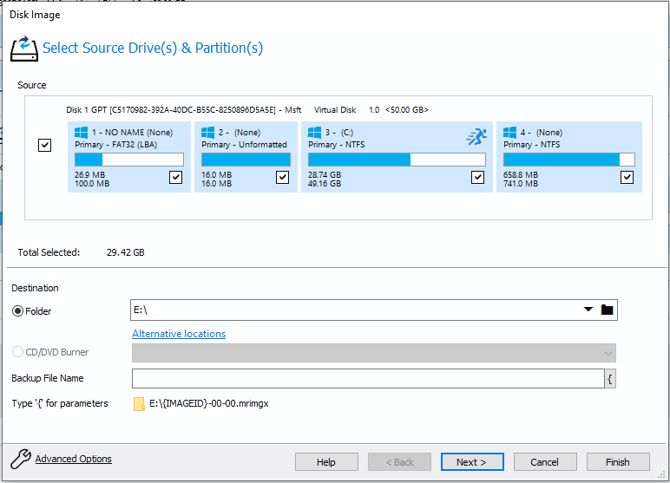Uncheck the C: NTFS partition checkbox
Viewport: 670px width, 483px height.
[477, 177]
